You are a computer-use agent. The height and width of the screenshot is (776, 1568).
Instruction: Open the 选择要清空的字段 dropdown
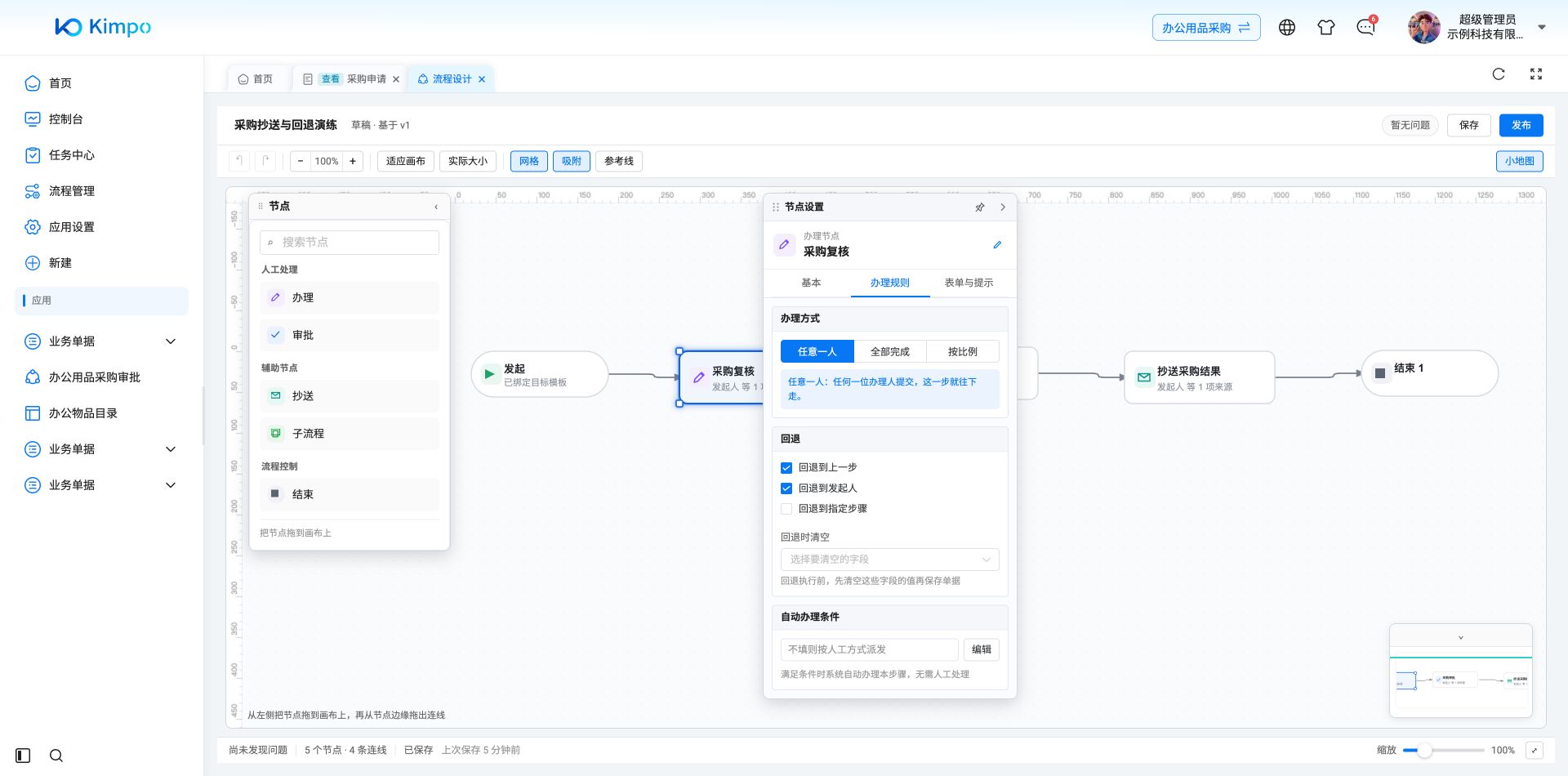(x=889, y=560)
